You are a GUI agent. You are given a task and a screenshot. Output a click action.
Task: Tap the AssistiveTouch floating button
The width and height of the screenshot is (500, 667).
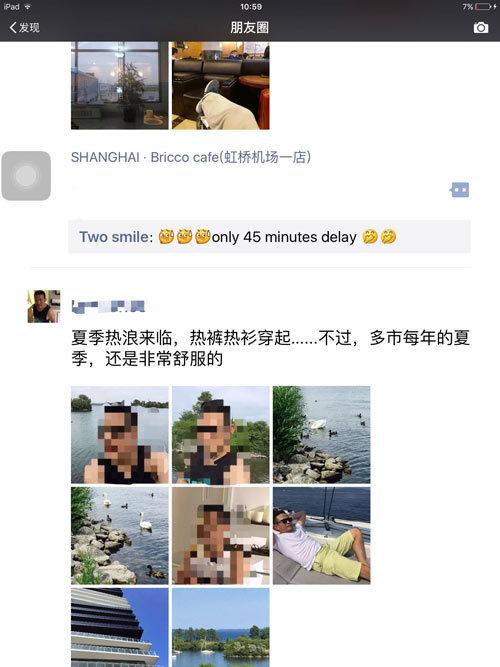pyautogui.click(x=26, y=176)
